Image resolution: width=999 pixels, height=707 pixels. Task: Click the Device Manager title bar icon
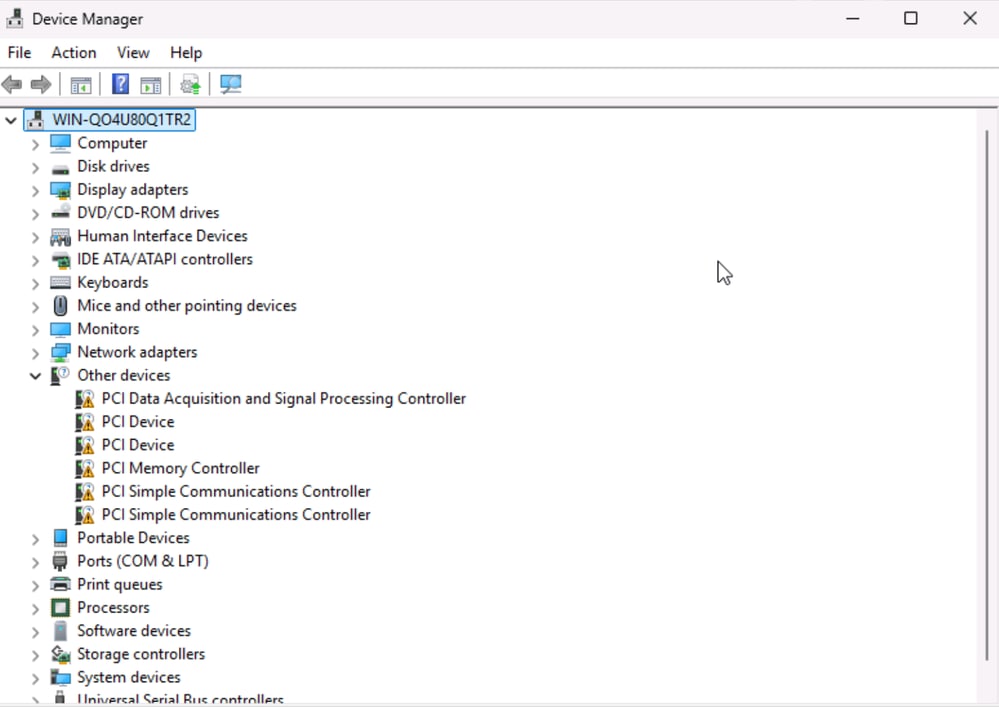[14, 18]
